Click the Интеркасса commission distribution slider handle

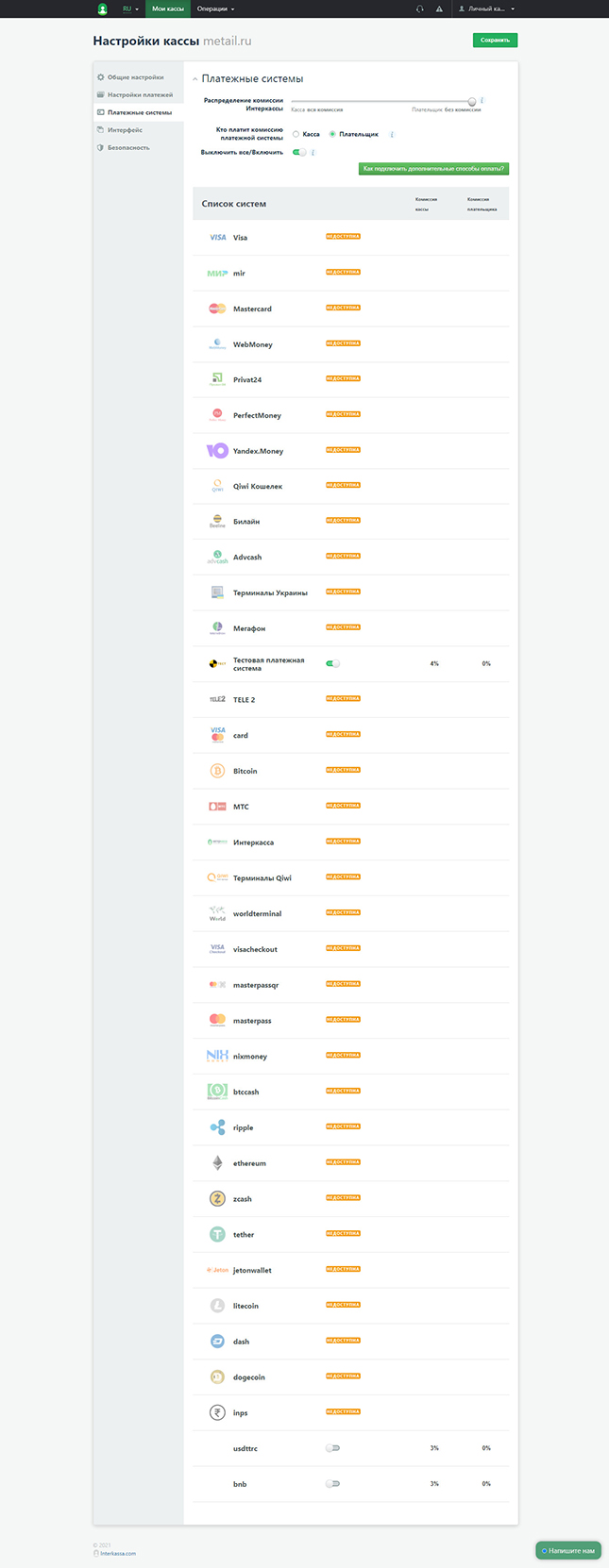tap(472, 101)
